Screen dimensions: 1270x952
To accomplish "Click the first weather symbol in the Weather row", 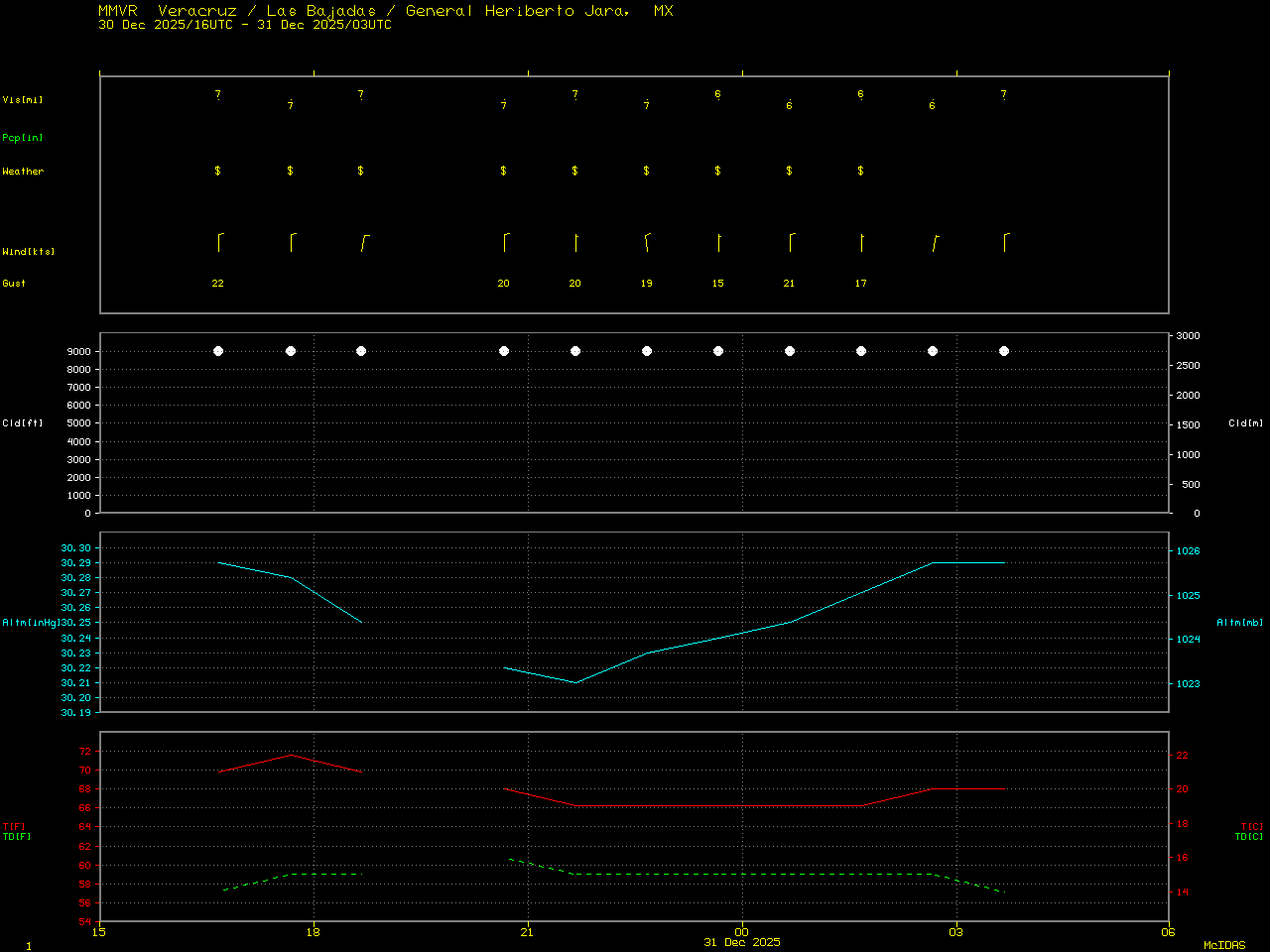I will click(x=218, y=171).
